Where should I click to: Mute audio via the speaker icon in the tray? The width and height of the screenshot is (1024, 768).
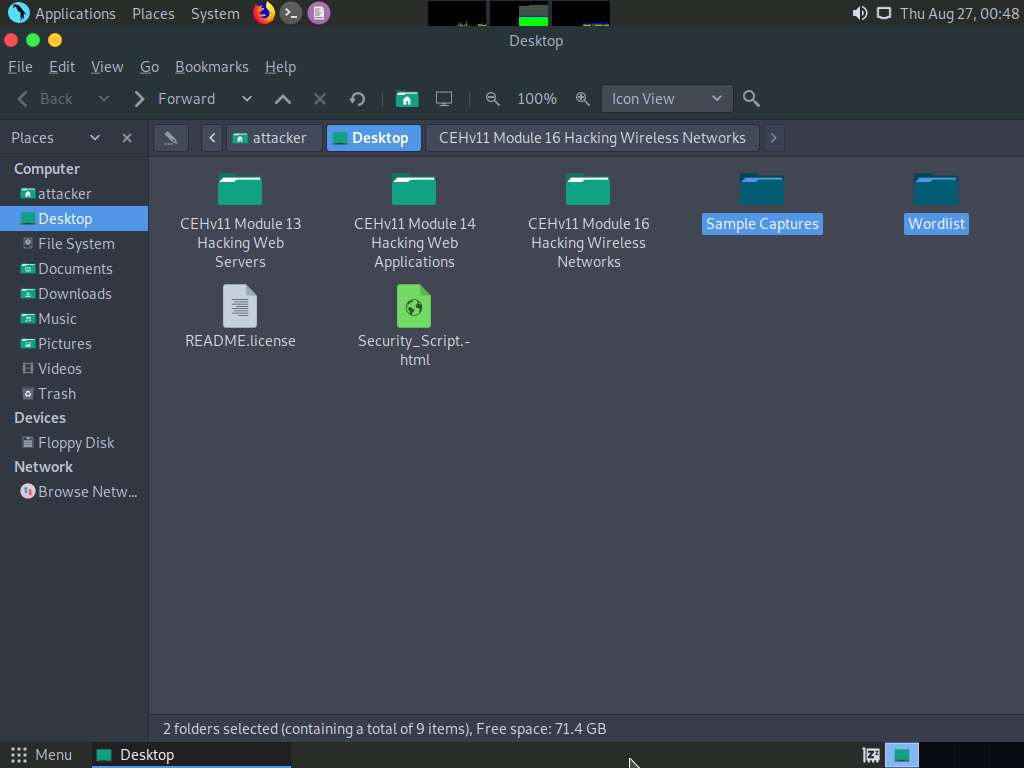pos(860,13)
